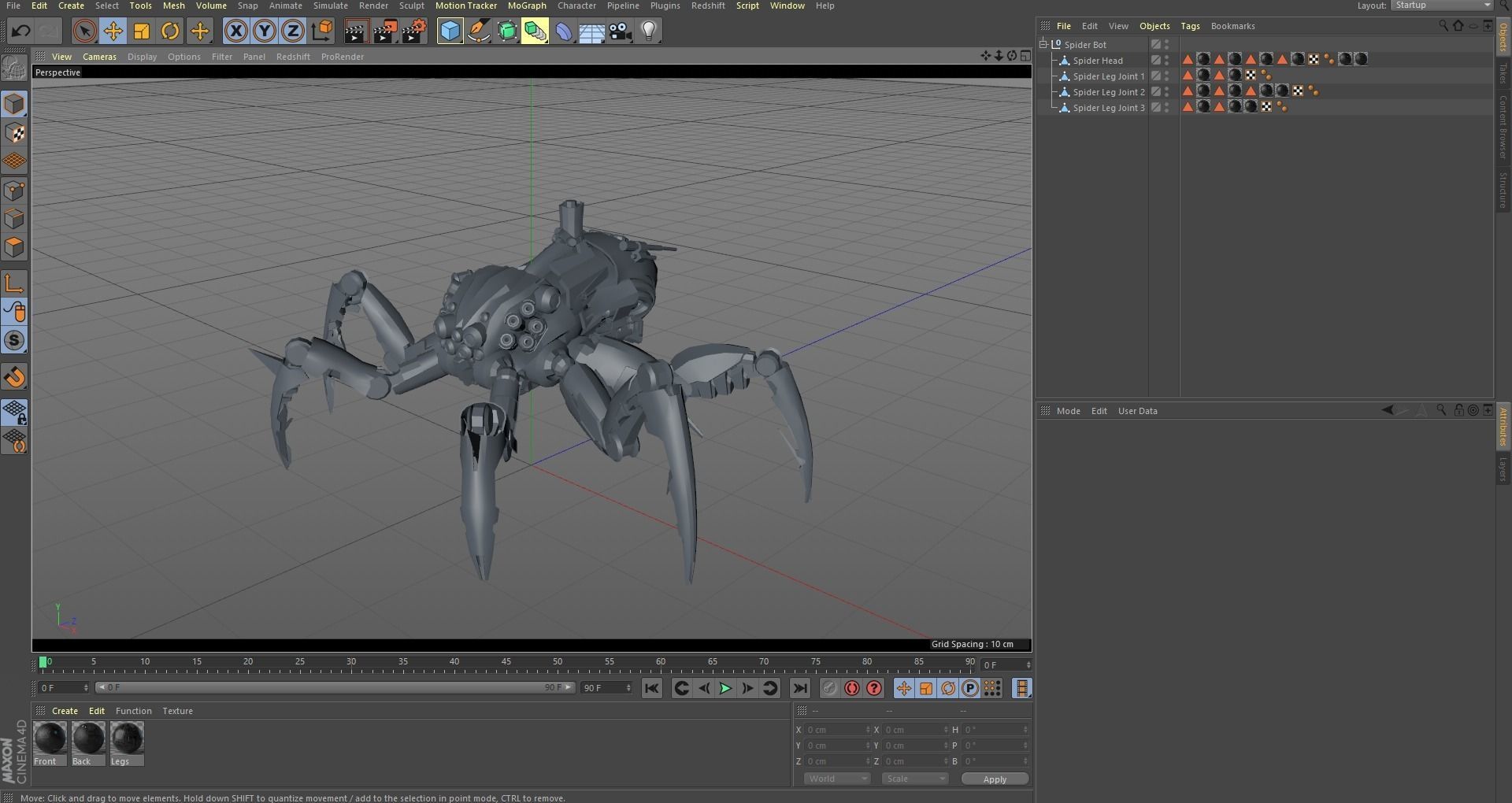1512x803 pixels.
Task: Select Spider Head in object tree
Action: [1098, 61]
